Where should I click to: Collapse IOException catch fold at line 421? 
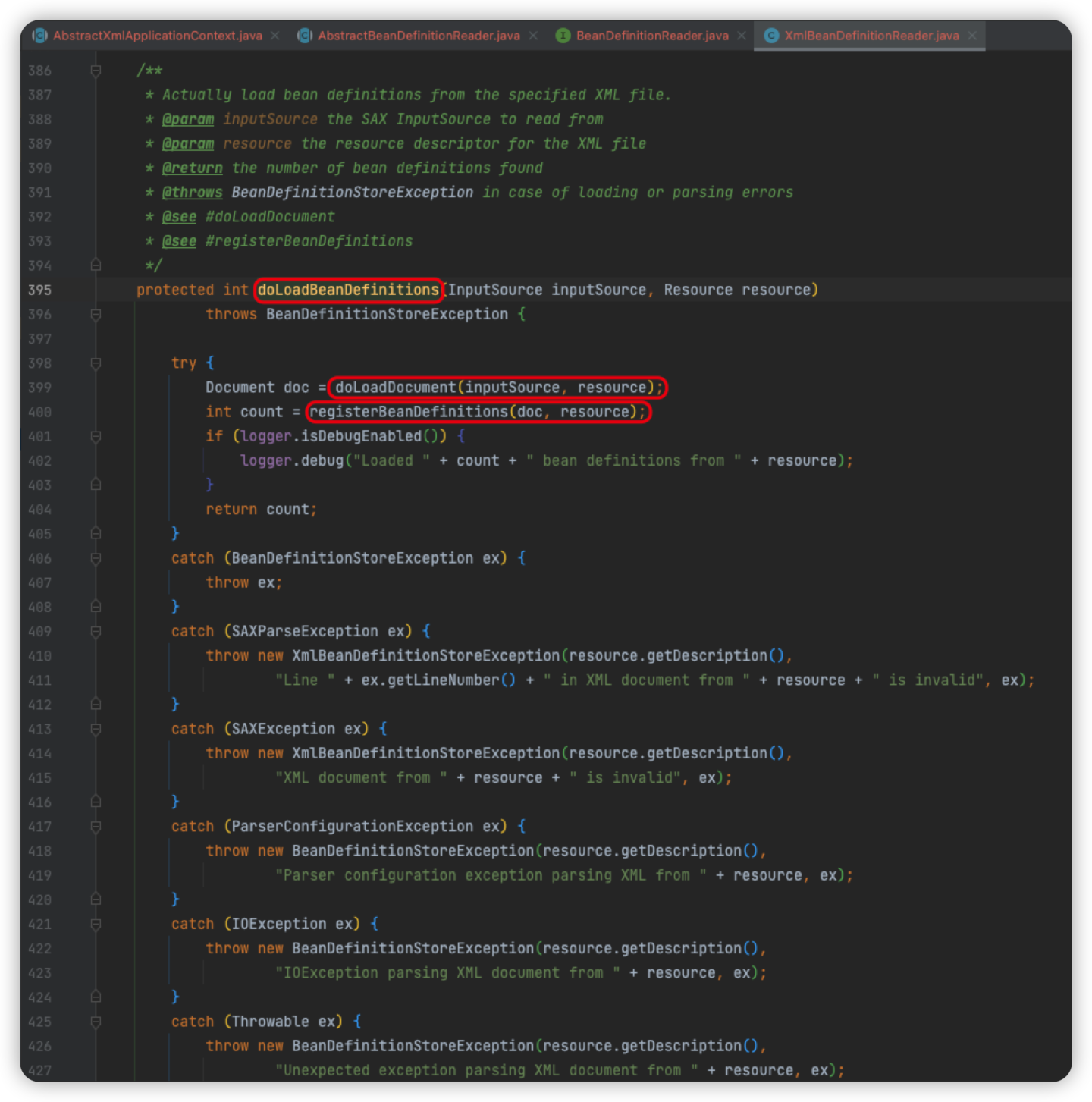coord(96,924)
